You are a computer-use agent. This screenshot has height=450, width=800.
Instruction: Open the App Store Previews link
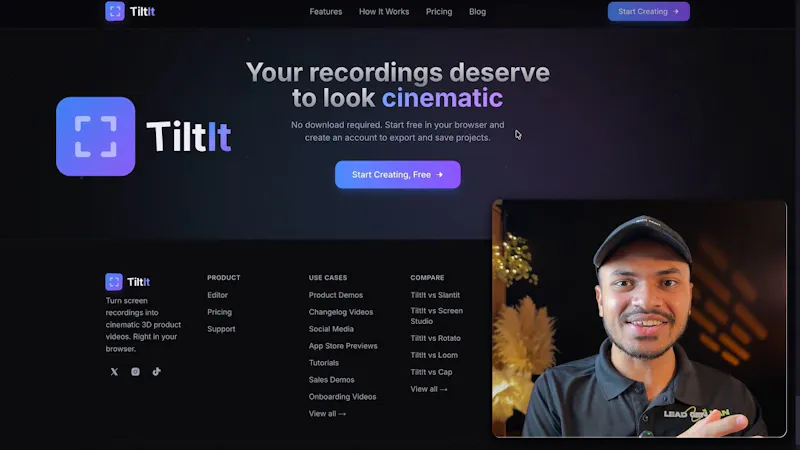pyautogui.click(x=343, y=346)
